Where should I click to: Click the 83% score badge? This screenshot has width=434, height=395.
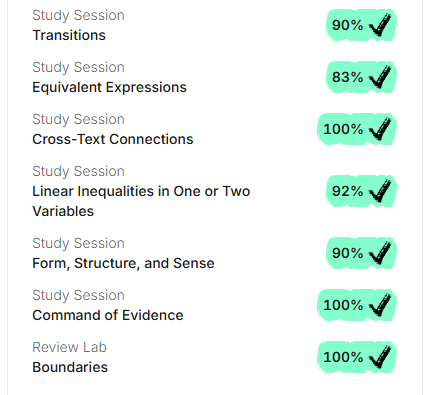tap(361, 77)
